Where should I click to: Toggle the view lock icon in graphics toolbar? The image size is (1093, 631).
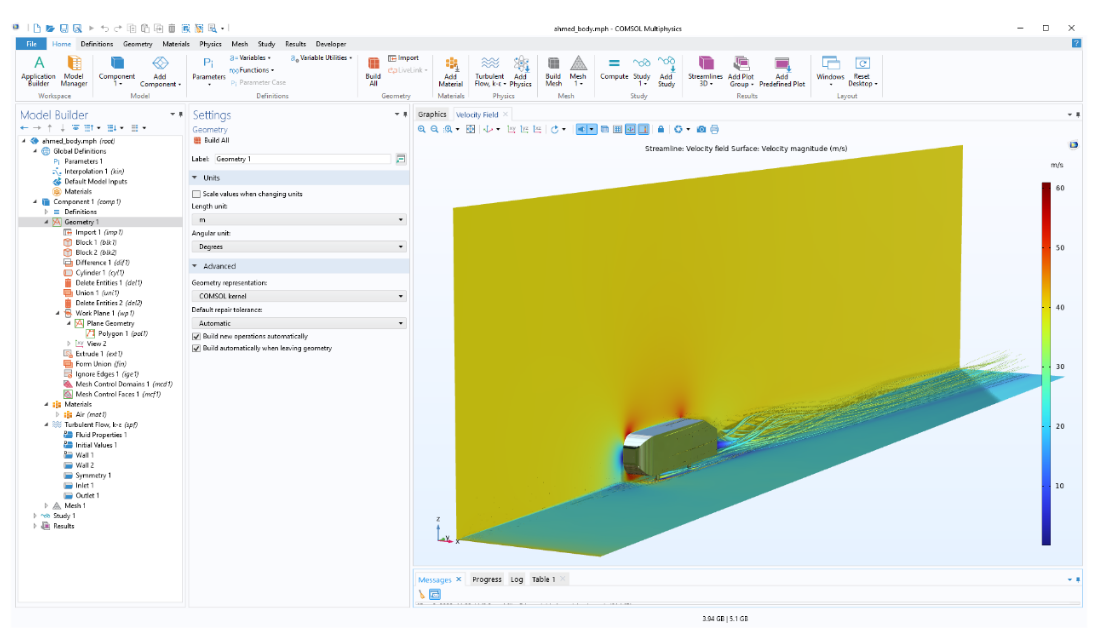pyautogui.click(x=661, y=129)
